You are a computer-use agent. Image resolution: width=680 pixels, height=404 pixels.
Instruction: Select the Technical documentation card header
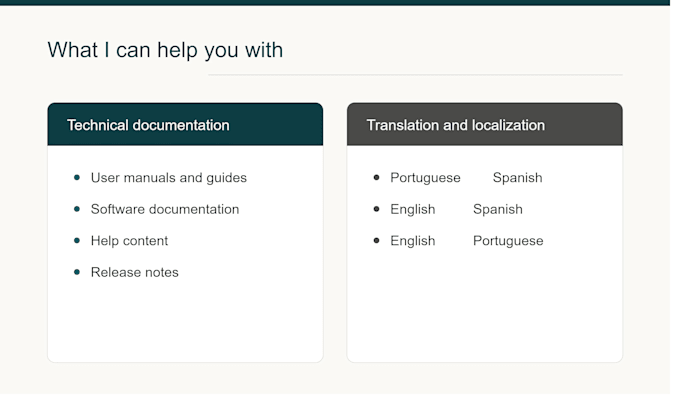point(185,124)
